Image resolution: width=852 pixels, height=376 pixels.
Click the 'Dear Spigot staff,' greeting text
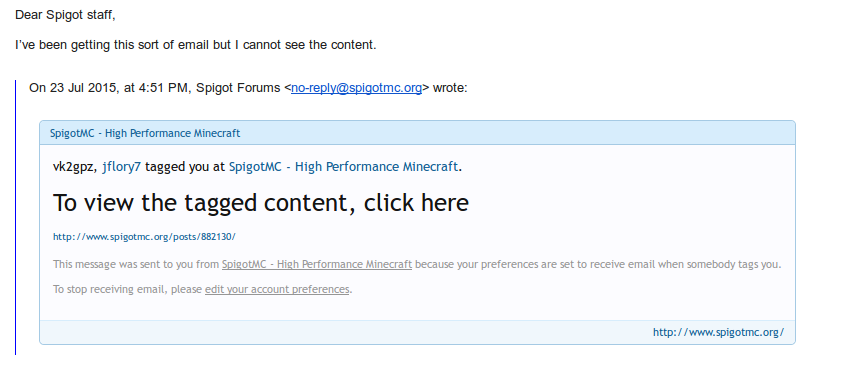[65, 15]
